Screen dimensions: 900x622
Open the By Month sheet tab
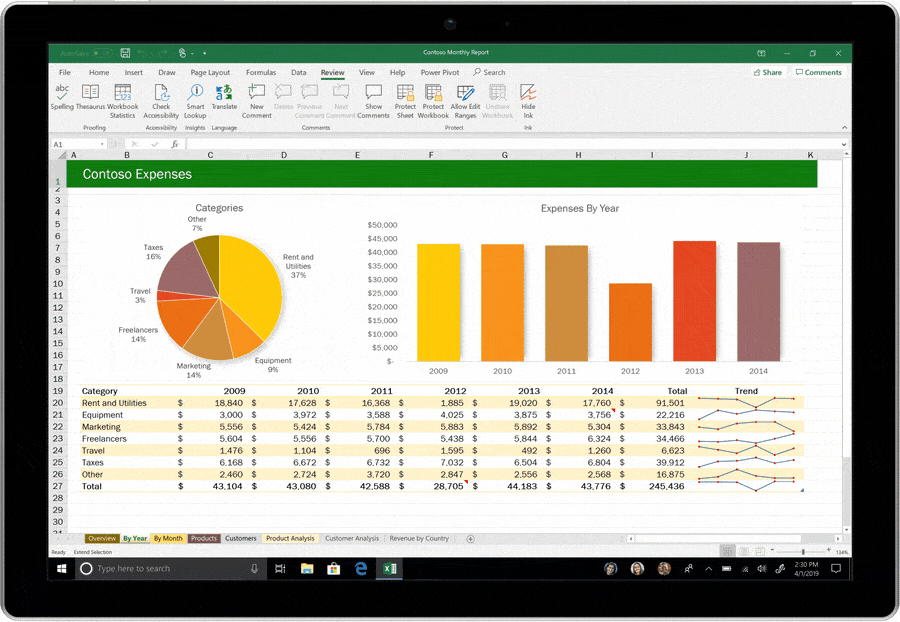tap(168, 538)
